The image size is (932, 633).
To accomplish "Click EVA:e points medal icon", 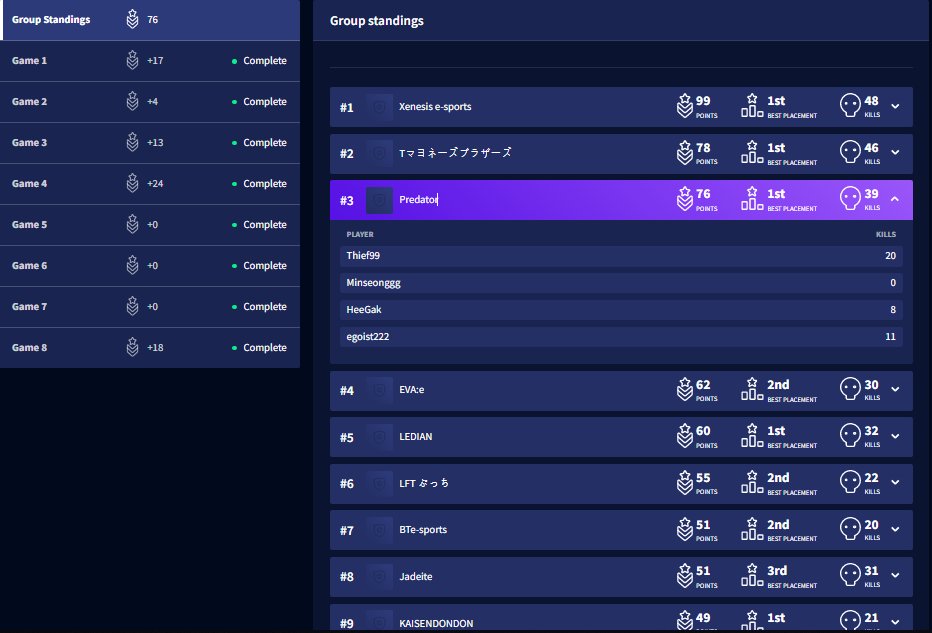I will pyautogui.click(x=685, y=389).
